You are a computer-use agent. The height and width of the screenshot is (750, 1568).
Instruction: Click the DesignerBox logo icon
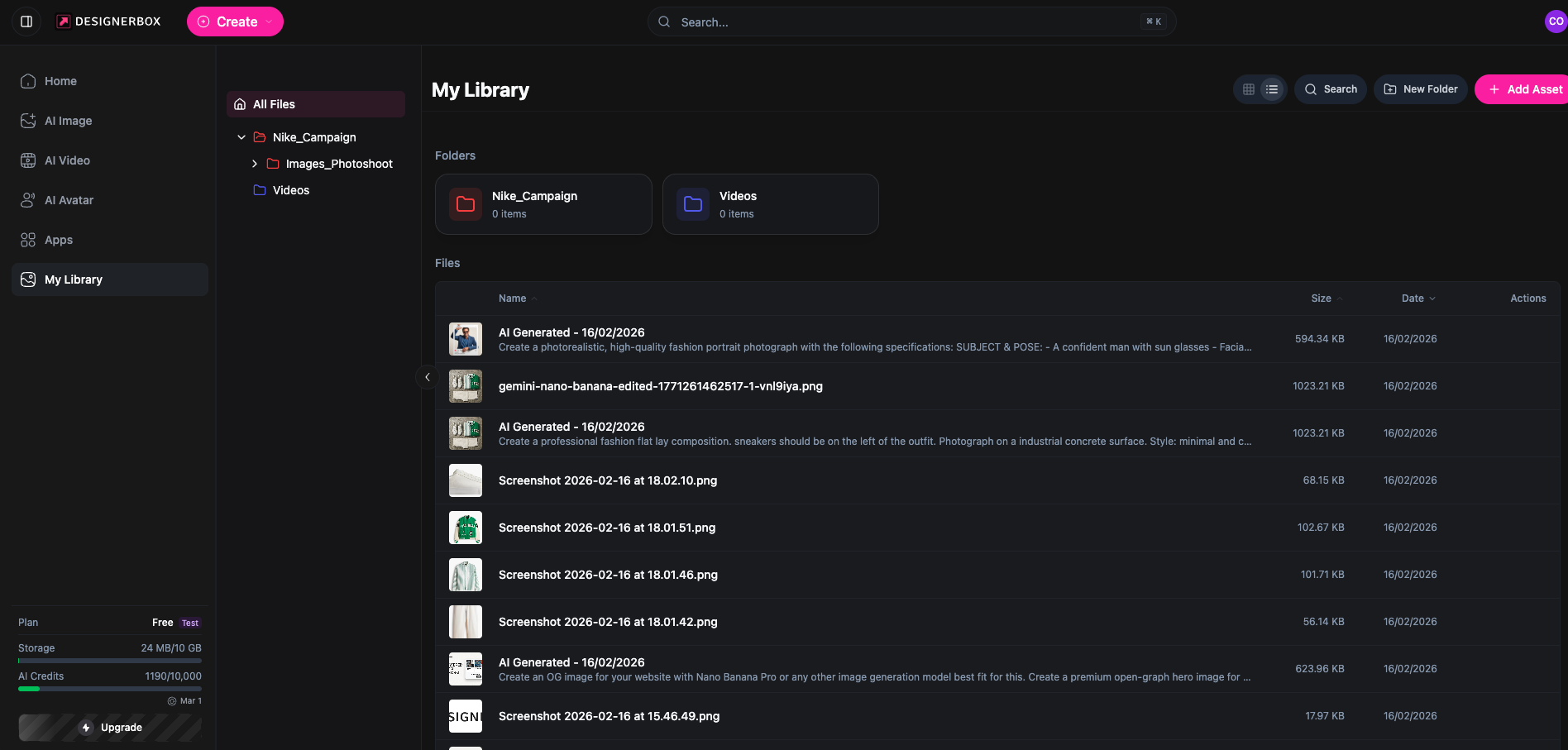[64, 21]
